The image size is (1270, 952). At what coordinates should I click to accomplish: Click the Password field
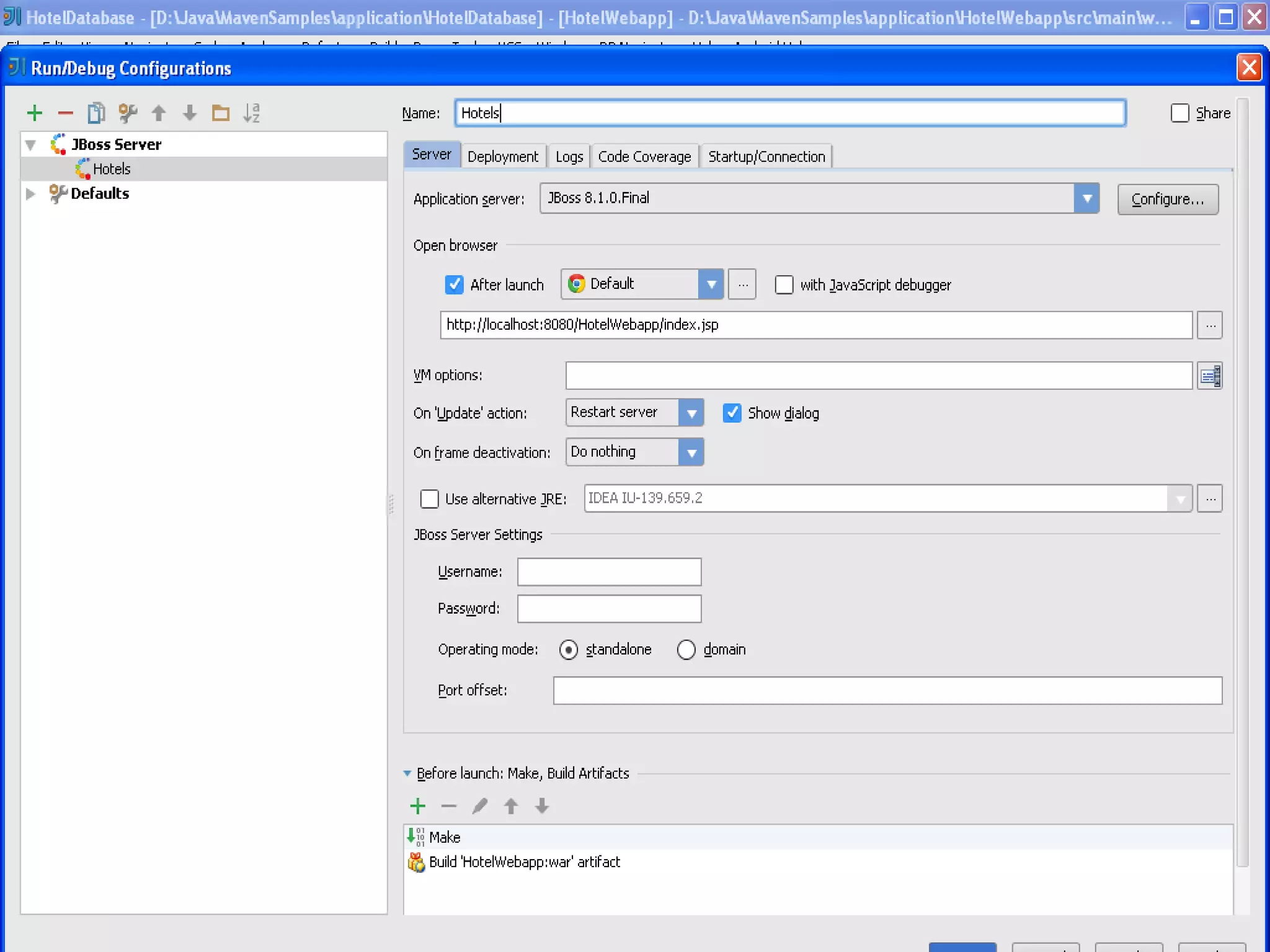(609, 609)
